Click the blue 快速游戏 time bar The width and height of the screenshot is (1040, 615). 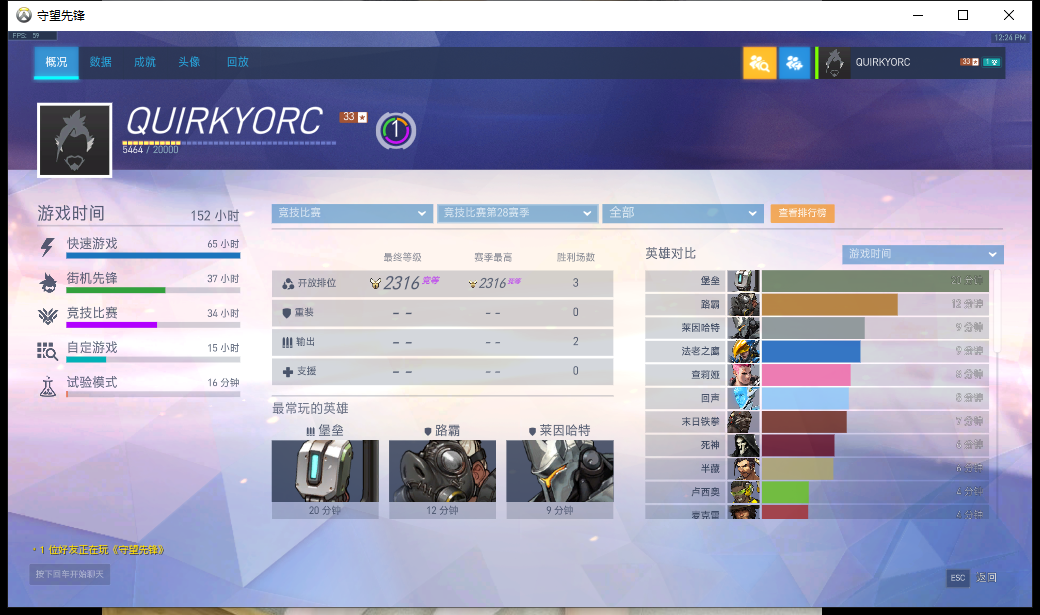(x=153, y=255)
